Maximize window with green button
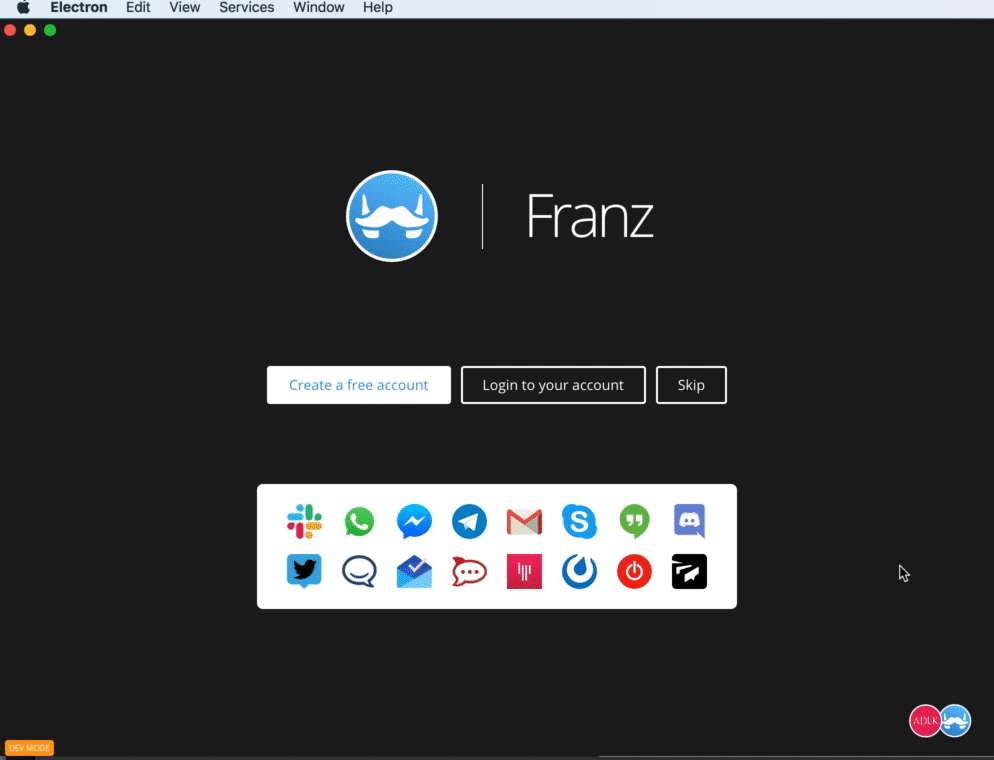The height and width of the screenshot is (760, 994). point(50,30)
